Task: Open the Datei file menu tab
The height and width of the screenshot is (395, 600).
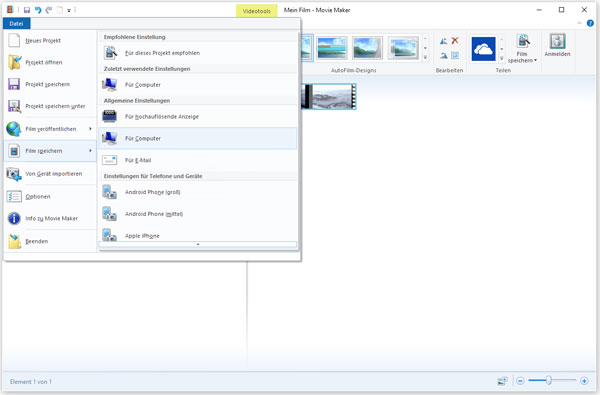Action: (16, 24)
